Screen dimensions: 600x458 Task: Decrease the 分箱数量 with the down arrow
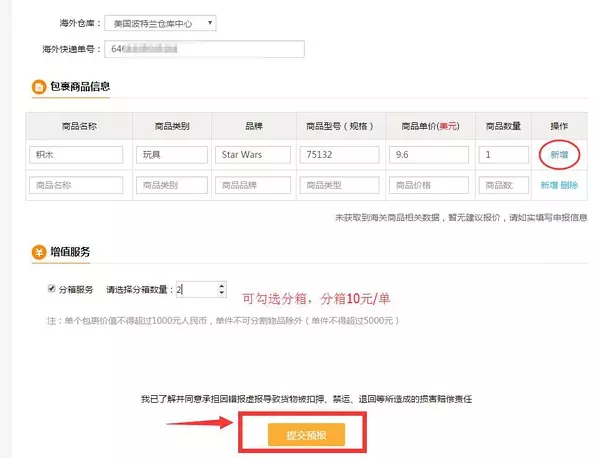coord(222,293)
